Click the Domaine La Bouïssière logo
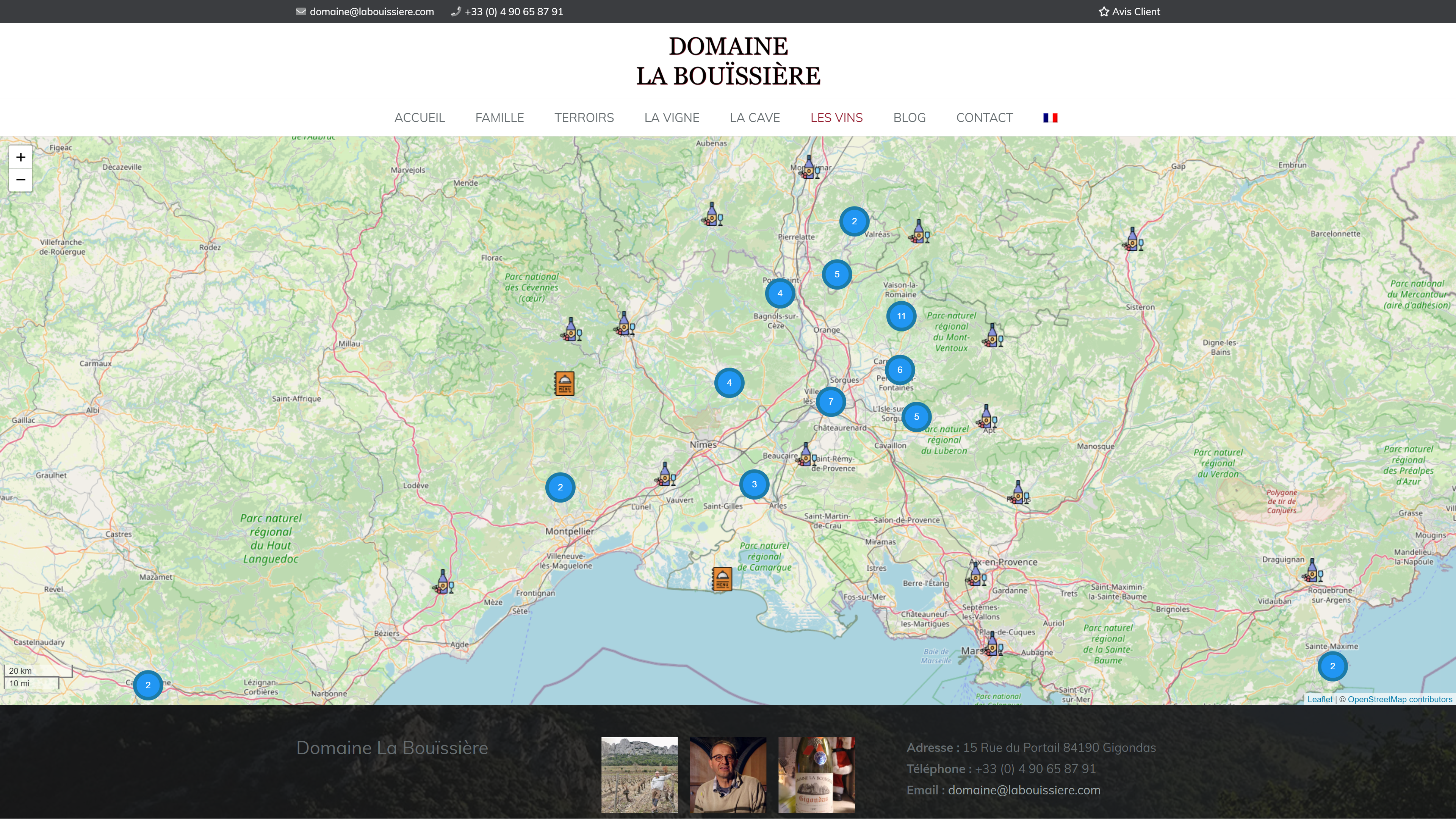This screenshot has height=819, width=1456. pyautogui.click(x=728, y=61)
